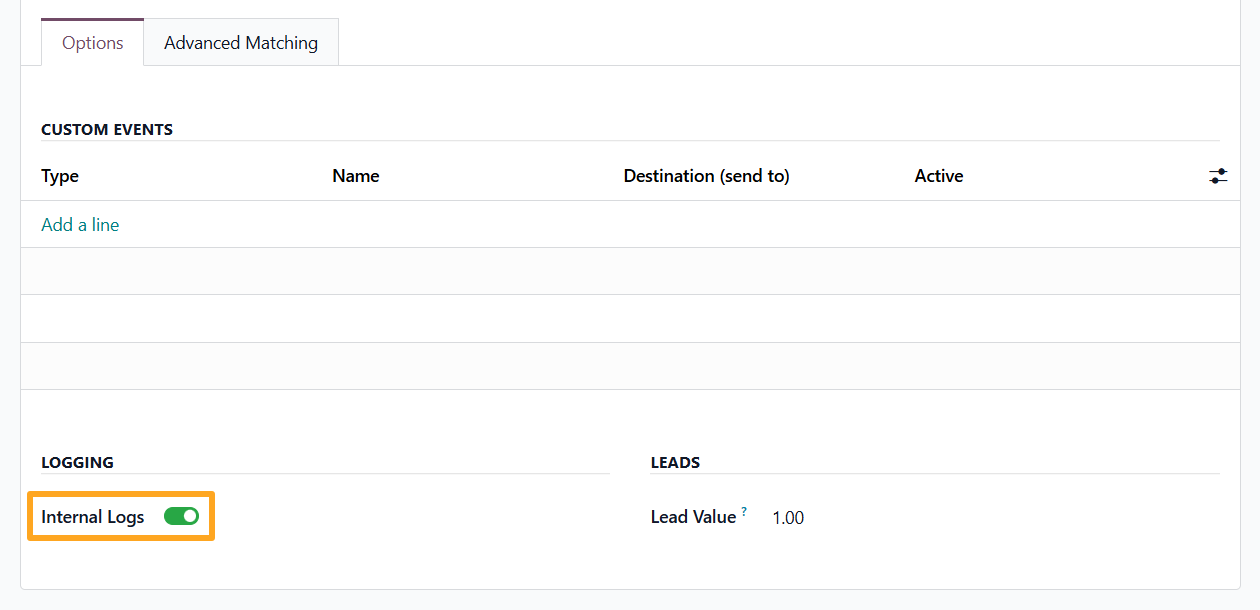This screenshot has height=610, width=1260.
Task: Sort by the Name column header
Action: 356,176
